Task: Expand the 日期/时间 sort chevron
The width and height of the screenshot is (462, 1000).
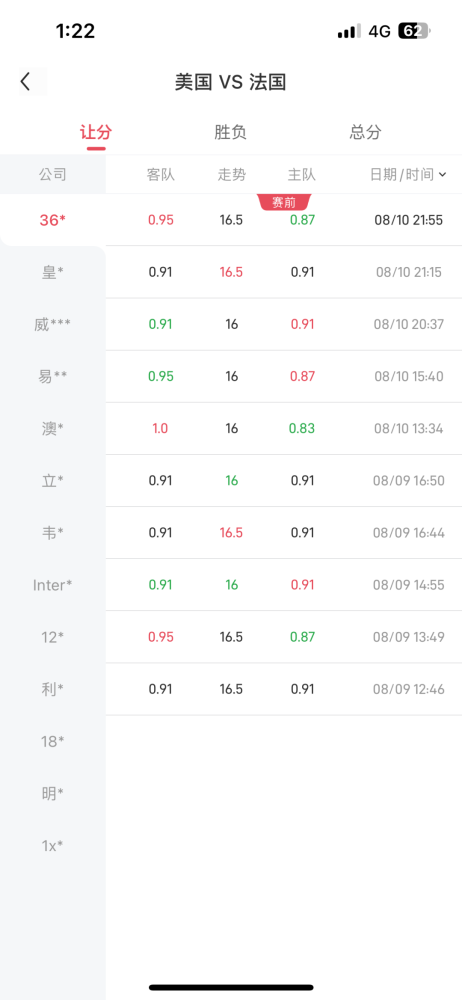Action: click(x=443, y=174)
